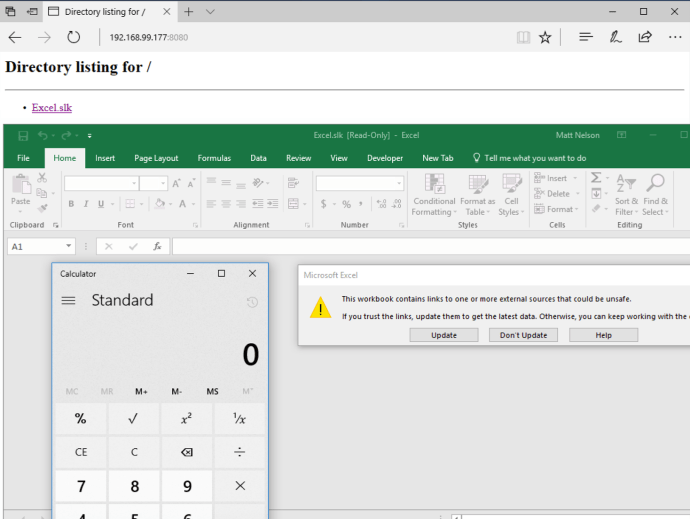Viewport: 690px width, 519px height.
Task: Open calculator history icon
Action: tap(252, 301)
